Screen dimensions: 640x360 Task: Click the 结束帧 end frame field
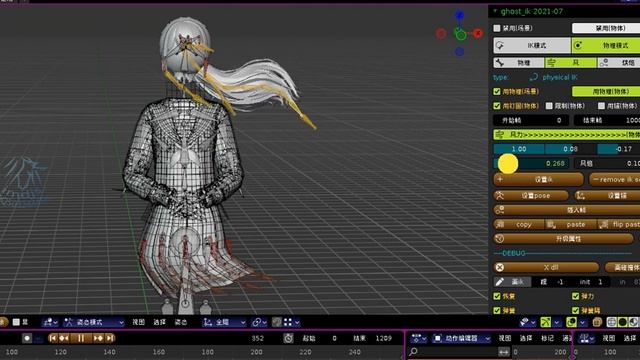tap(607, 120)
